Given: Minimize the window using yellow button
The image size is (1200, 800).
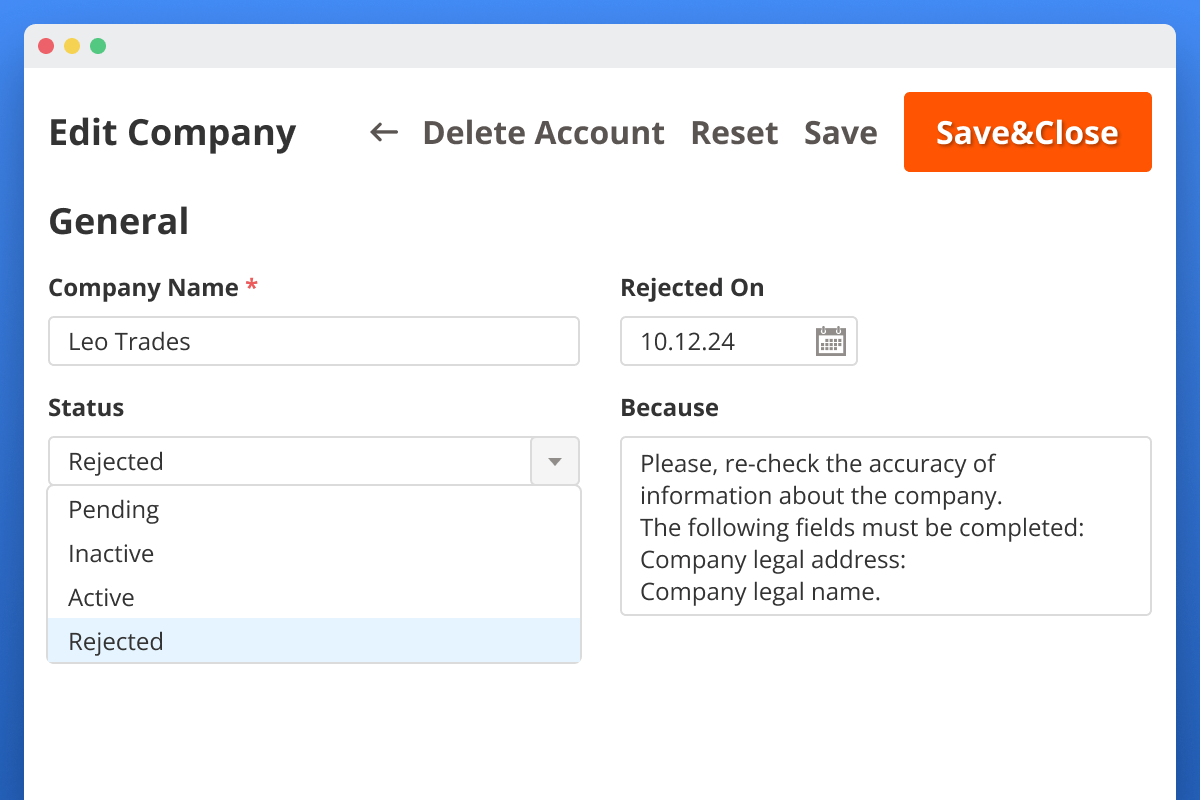Looking at the screenshot, I should tap(72, 46).
